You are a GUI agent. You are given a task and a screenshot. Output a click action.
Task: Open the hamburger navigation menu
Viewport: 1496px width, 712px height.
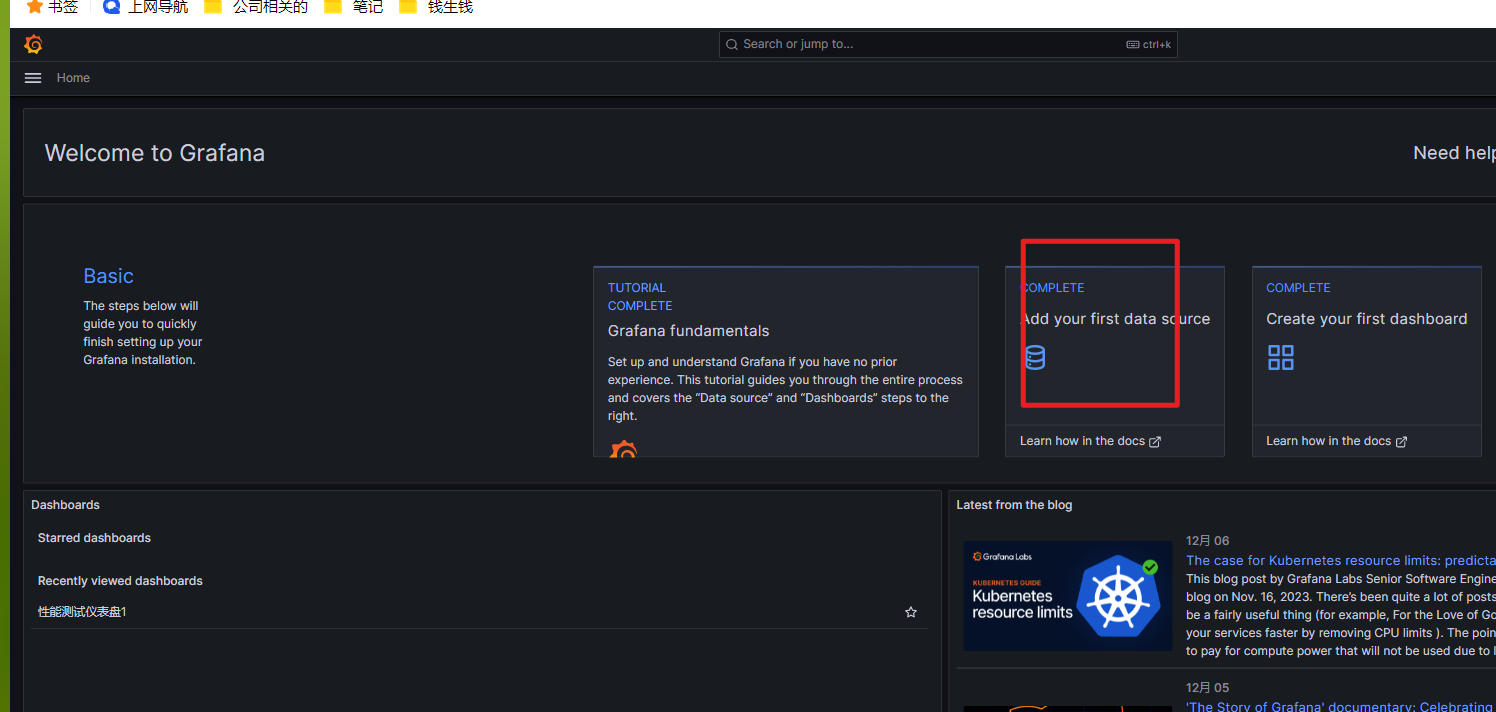33,78
